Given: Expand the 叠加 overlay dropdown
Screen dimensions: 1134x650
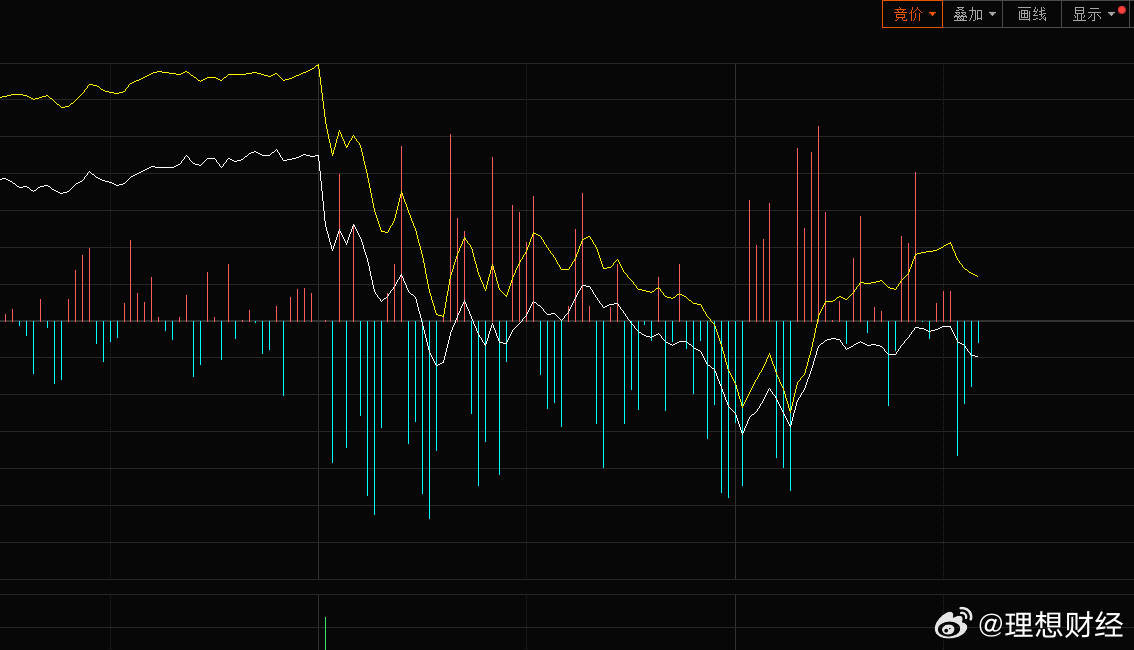Looking at the screenshot, I should (x=973, y=14).
